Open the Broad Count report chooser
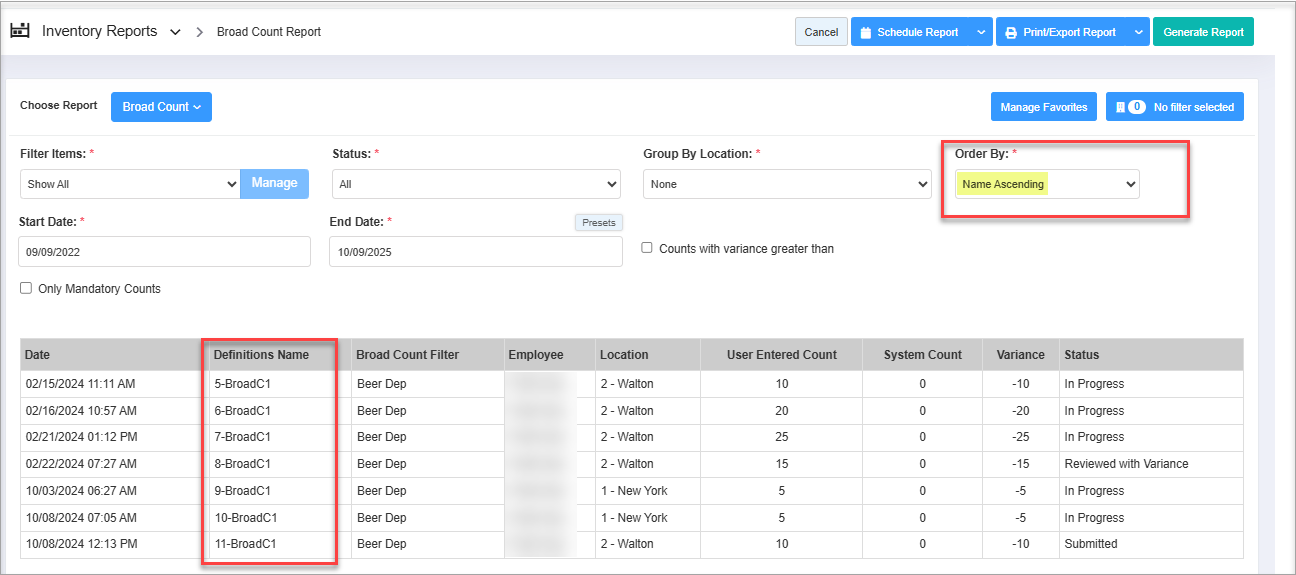This screenshot has width=1296, height=575. tap(161, 107)
